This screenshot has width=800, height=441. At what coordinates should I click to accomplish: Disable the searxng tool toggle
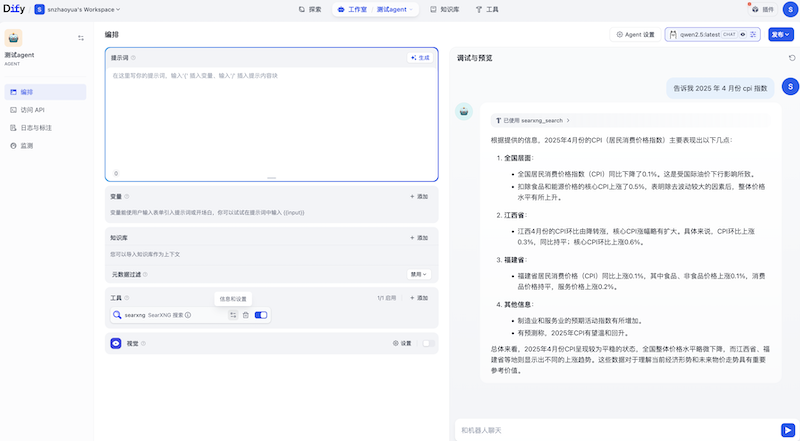pyautogui.click(x=261, y=315)
